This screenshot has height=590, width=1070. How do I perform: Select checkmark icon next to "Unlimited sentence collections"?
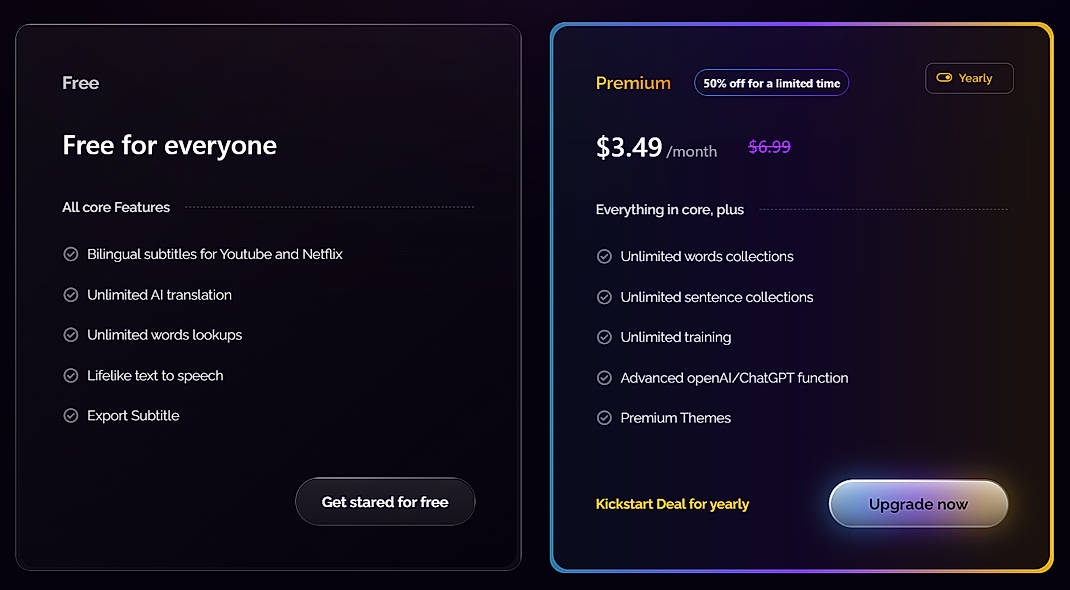(604, 297)
